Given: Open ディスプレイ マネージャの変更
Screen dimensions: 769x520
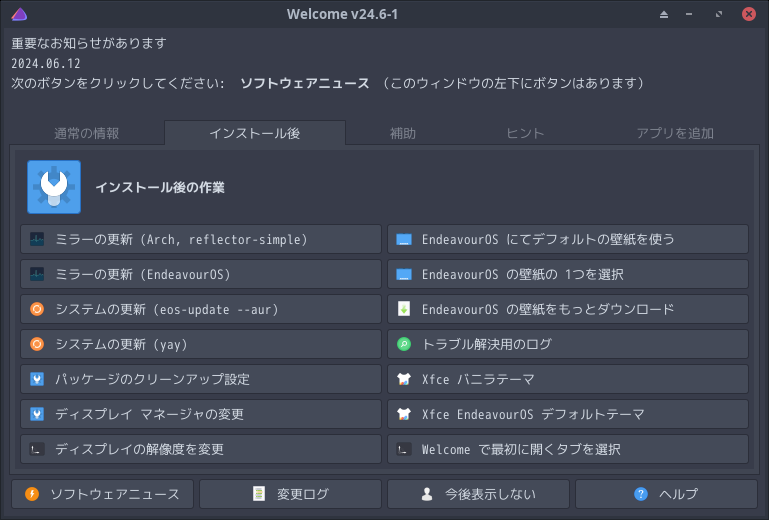Looking at the screenshot, I should pos(201,414).
